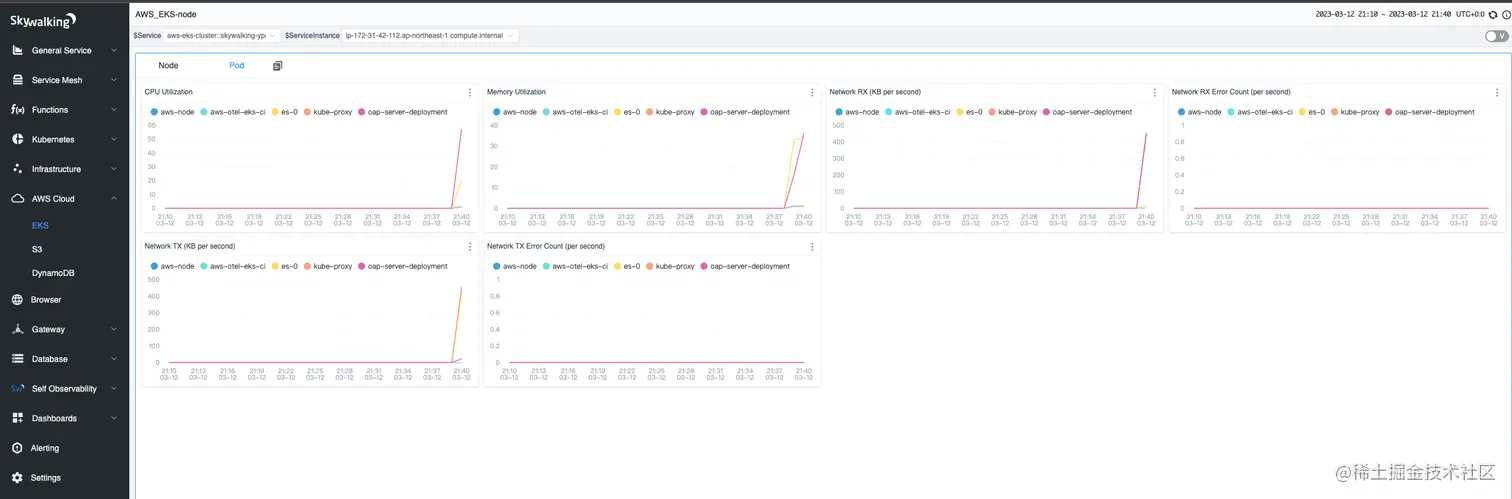1512x499 pixels.
Task: Expand Gateway menu chevron
Action: pyautogui.click(x=114, y=329)
